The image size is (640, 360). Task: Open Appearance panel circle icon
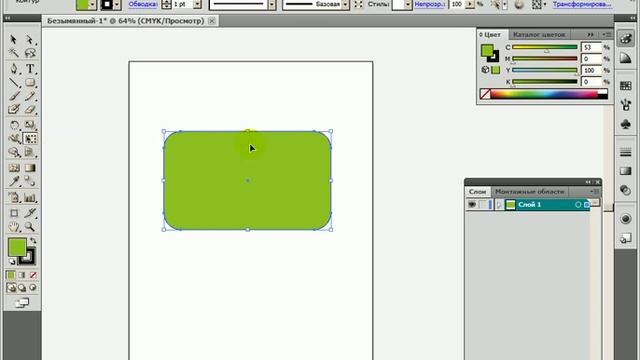(625, 219)
